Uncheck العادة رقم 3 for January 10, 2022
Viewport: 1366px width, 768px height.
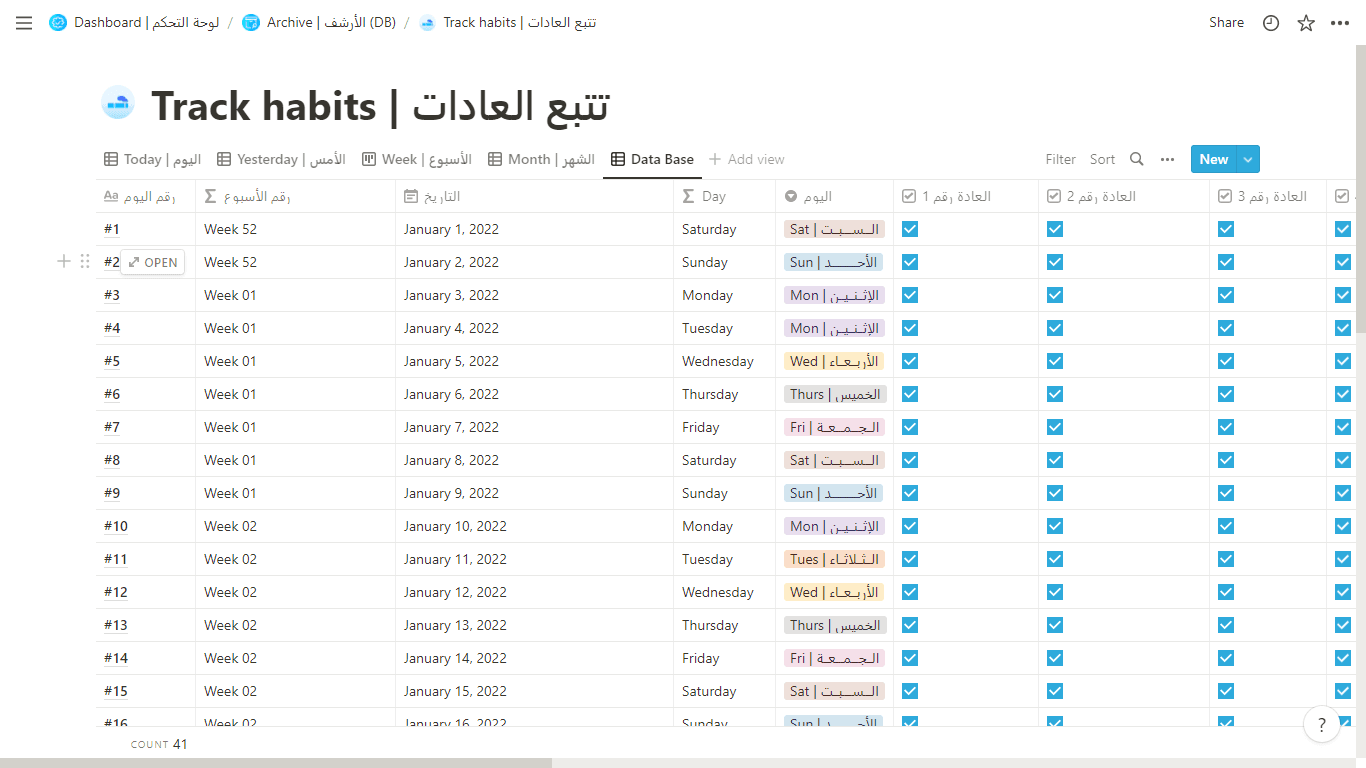tap(1225, 525)
